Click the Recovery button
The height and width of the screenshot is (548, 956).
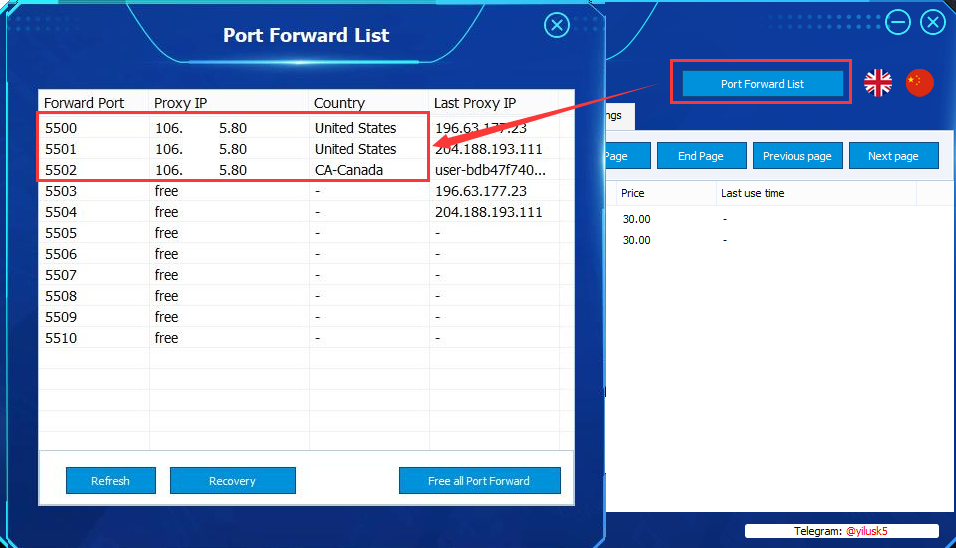(232, 480)
